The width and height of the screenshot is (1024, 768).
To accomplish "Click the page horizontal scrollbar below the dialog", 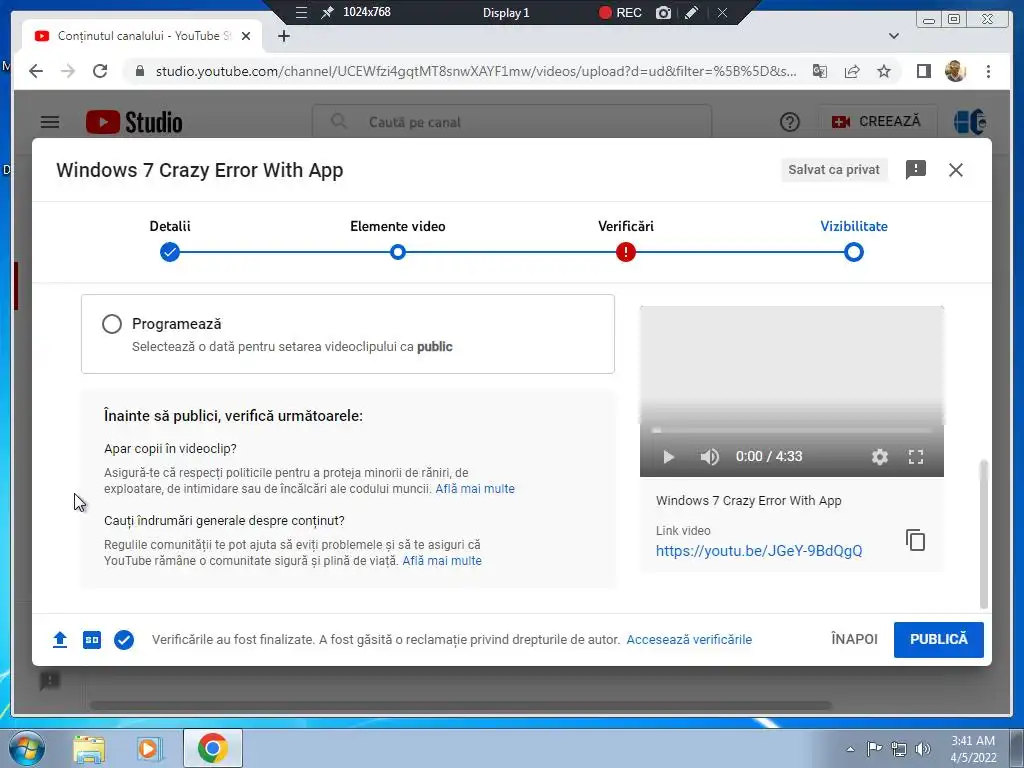I will [461, 705].
